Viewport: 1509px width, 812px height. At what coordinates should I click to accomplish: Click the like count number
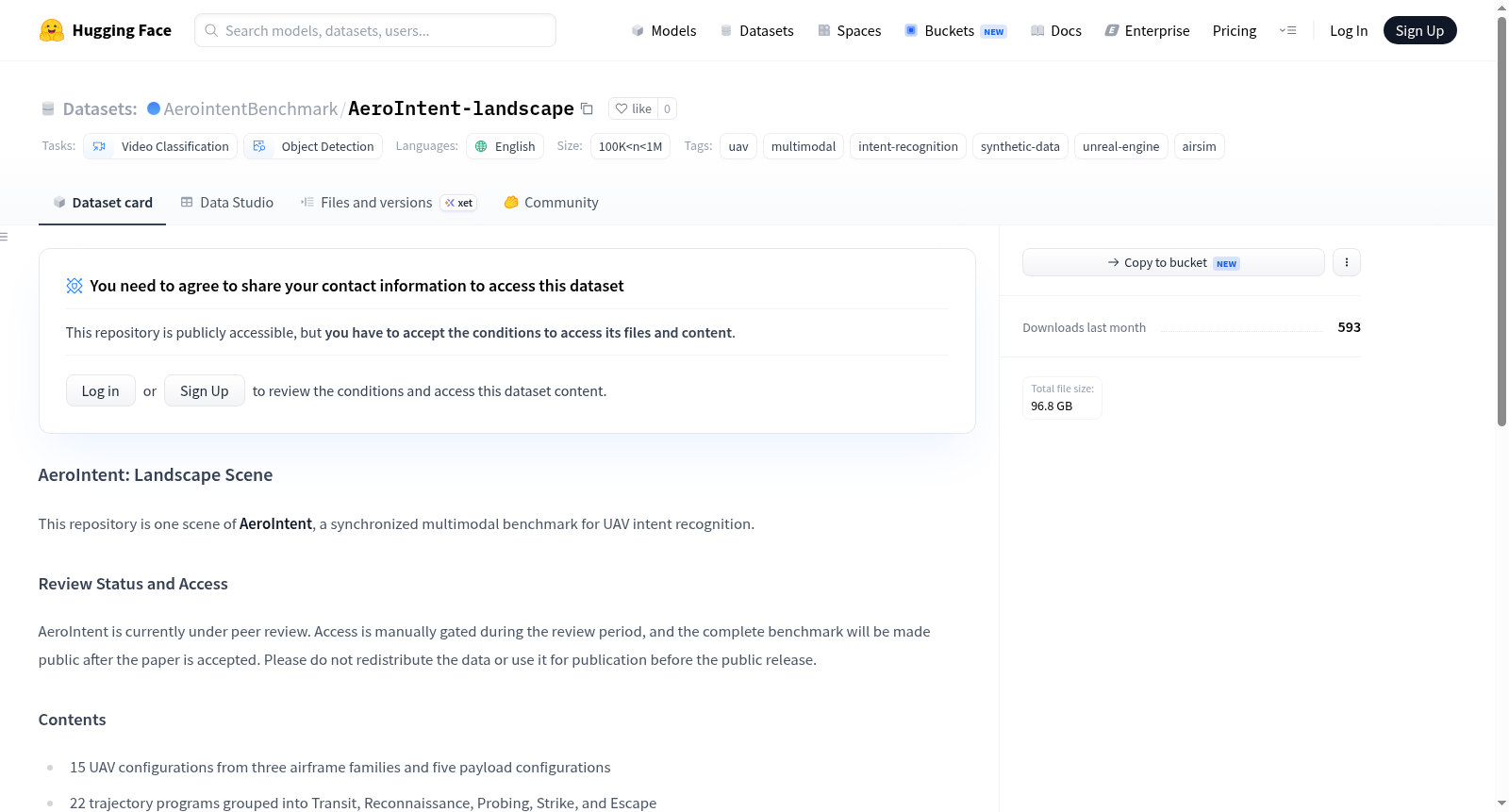point(667,108)
